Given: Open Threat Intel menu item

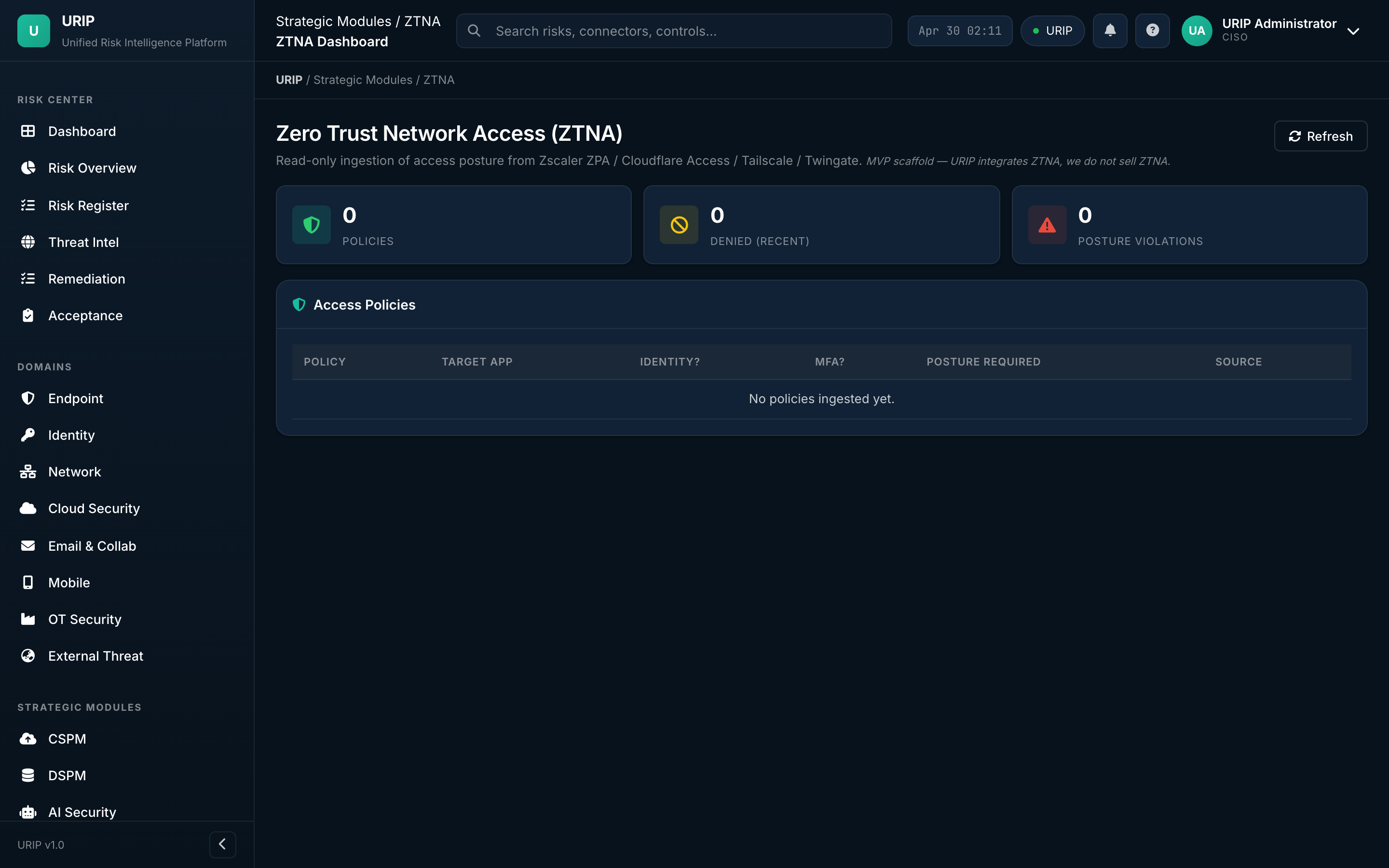Looking at the screenshot, I should tap(83, 242).
